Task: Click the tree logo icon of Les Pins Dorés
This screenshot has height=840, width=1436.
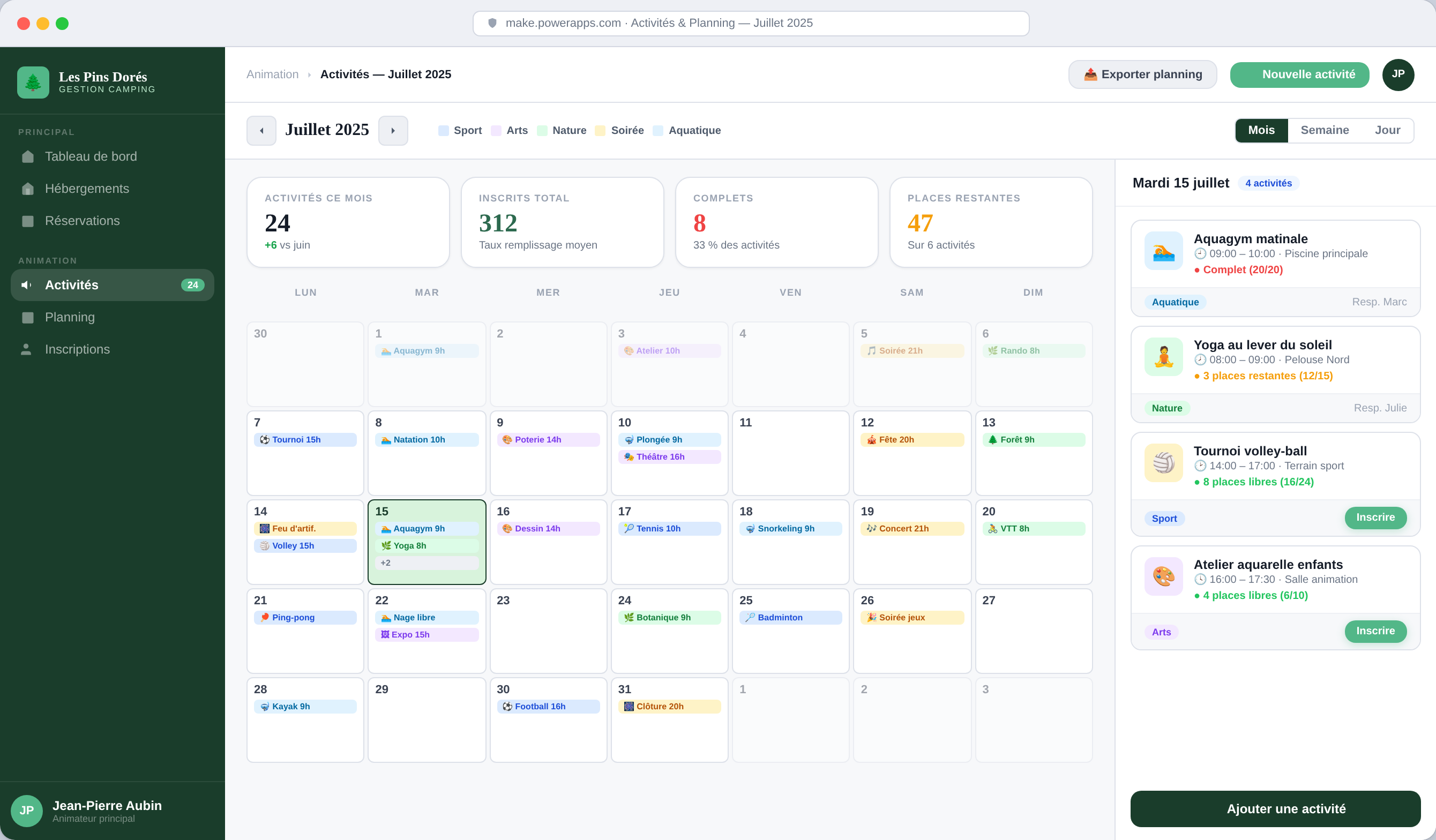Action: pos(33,82)
